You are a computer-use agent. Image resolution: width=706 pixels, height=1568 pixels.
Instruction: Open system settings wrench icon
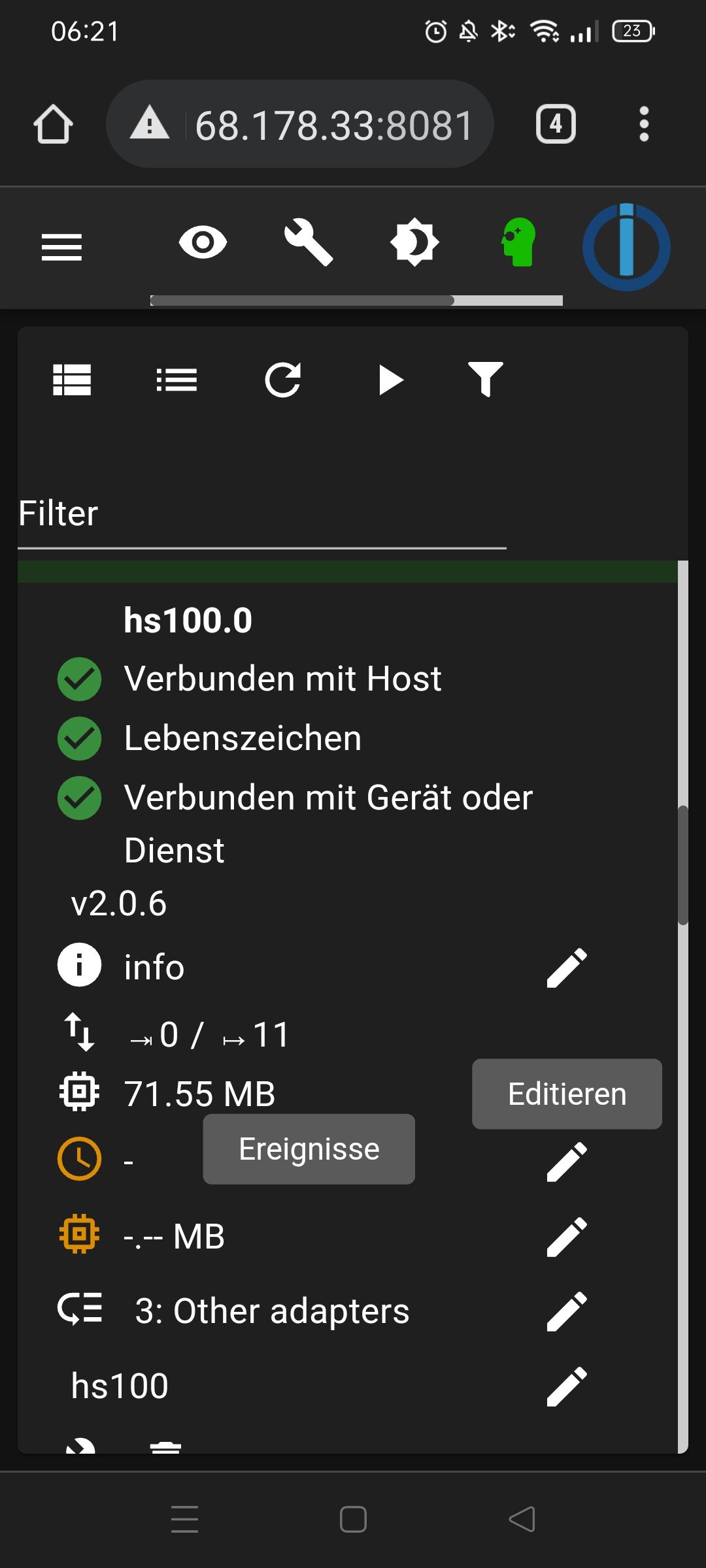(308, 242)
